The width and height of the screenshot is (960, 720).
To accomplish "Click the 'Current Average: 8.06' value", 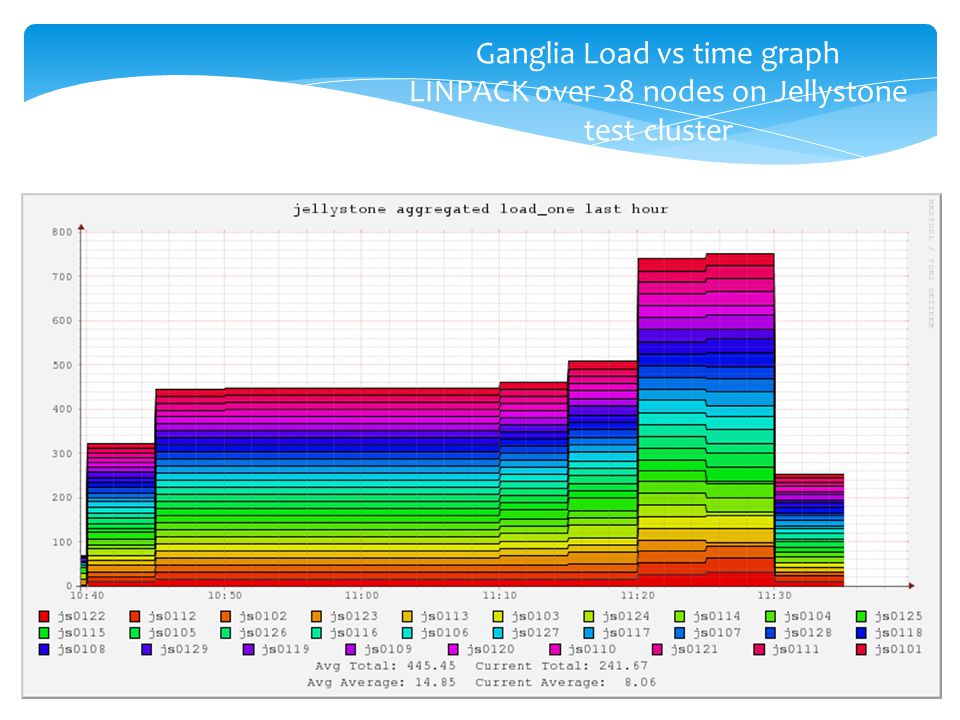I will pyautogui.click(x=565, y=682).
